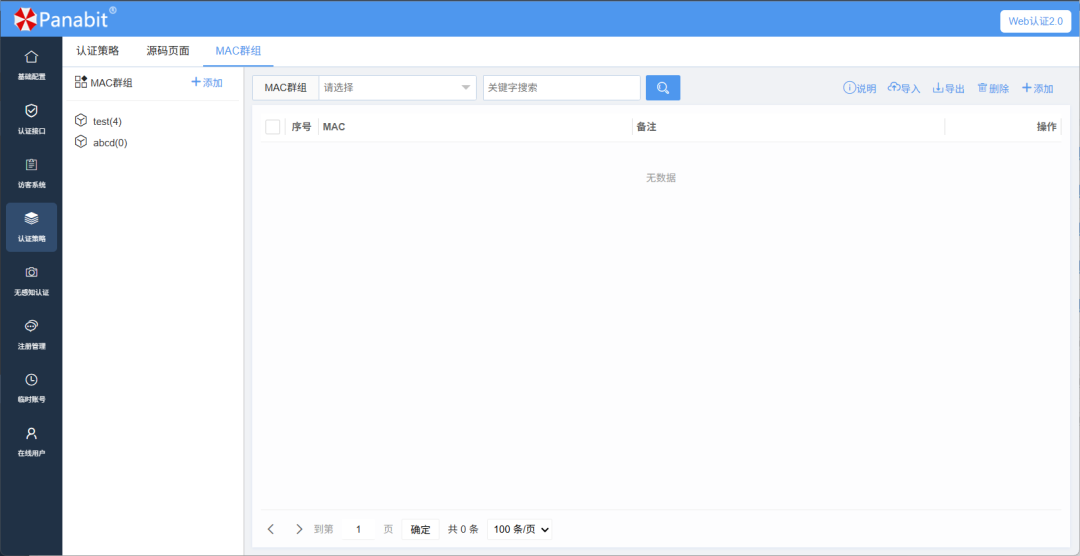Viewport: 1080px width, 556px height.
Task: Click the Panabit logo icon
Action: [x=25, y=19]
